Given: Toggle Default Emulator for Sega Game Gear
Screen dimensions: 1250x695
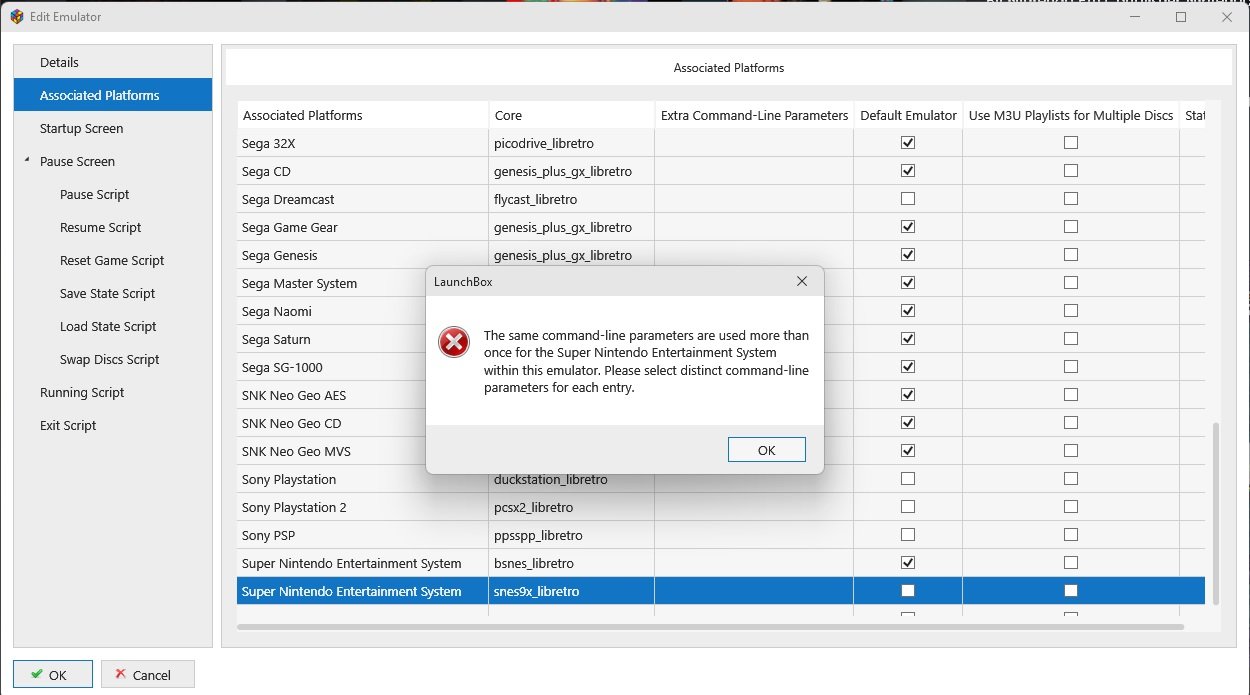Looking at the screenshot, I should 908,227.
